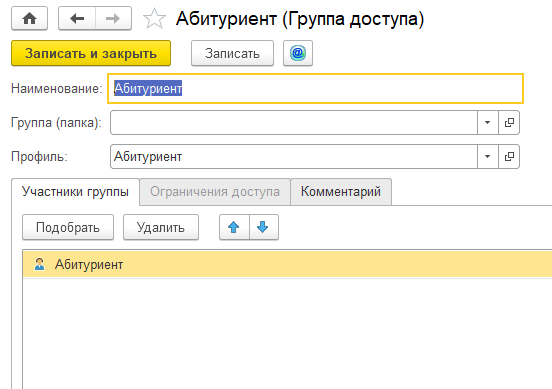Open the Профиль item icon
Image resolution: width=552 pixels, height=389 pixels.
pos(509,156)
